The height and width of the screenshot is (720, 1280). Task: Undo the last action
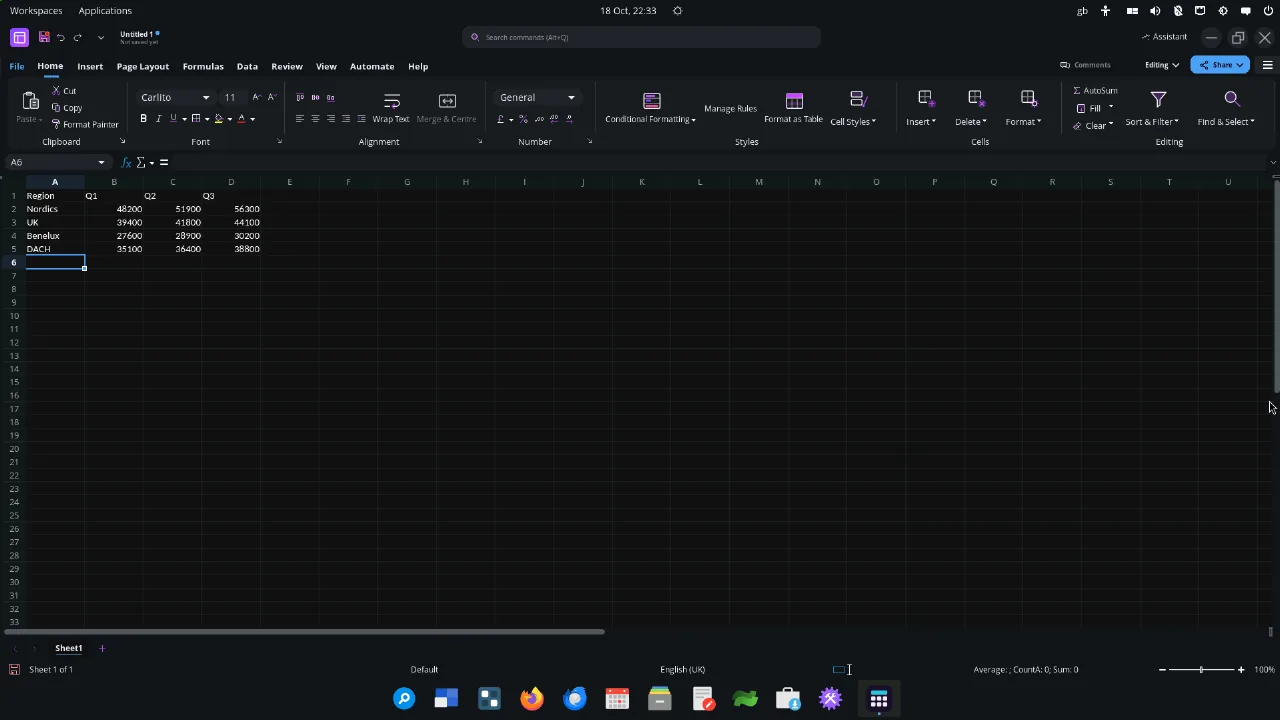(61, 37)
